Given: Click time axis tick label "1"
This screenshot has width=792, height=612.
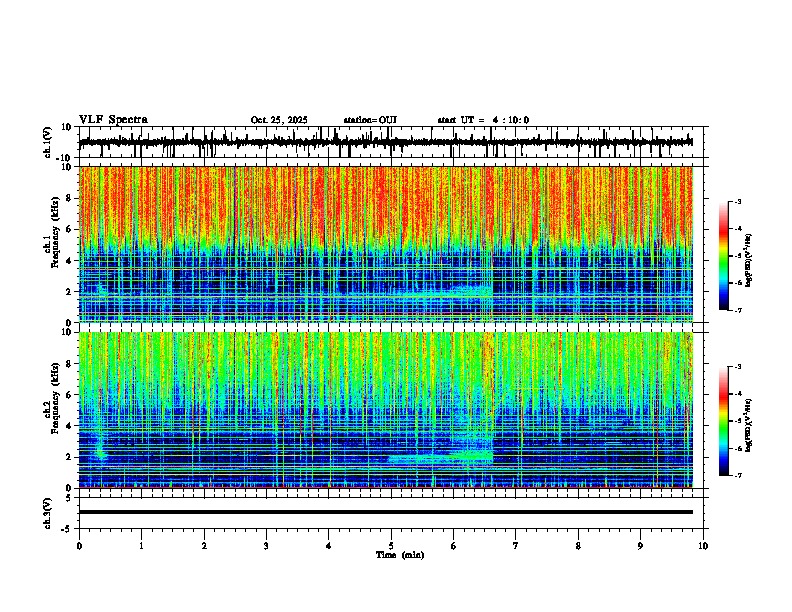Looking at the screenshot, I should (x=141, y=546).
